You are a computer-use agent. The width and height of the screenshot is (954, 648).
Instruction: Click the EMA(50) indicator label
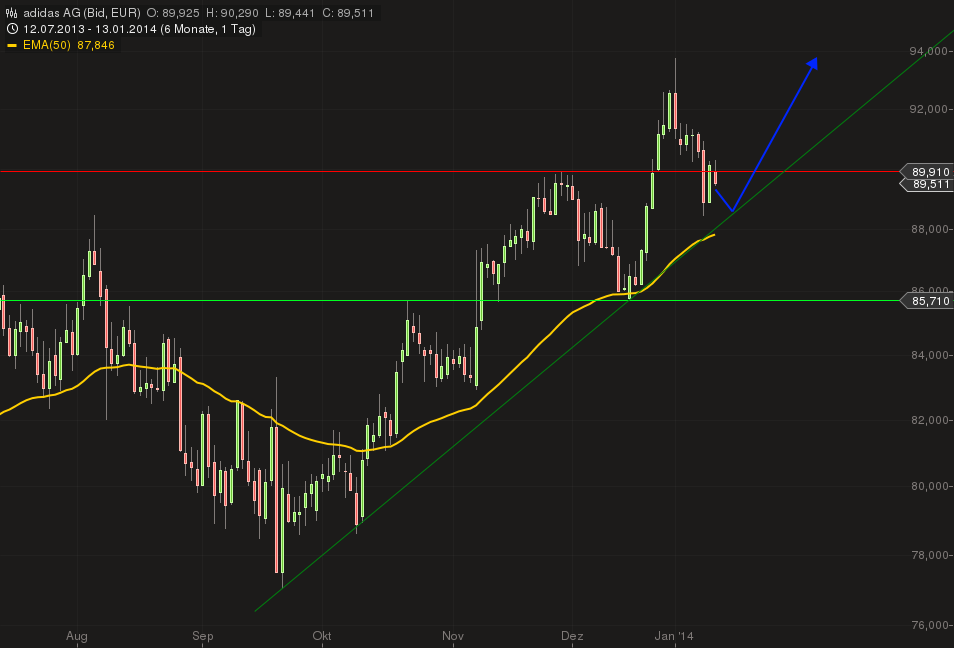click(47, 45)
